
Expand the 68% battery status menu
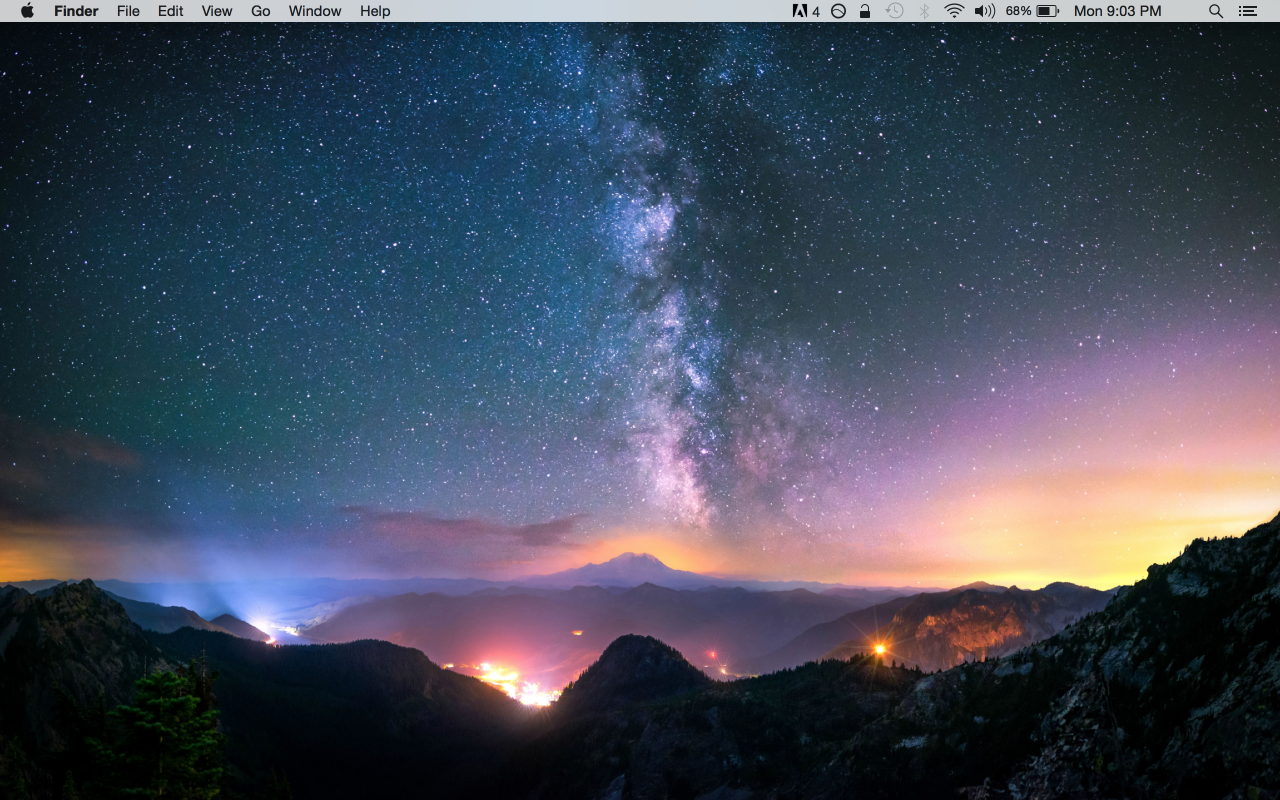pos(1032,11)
